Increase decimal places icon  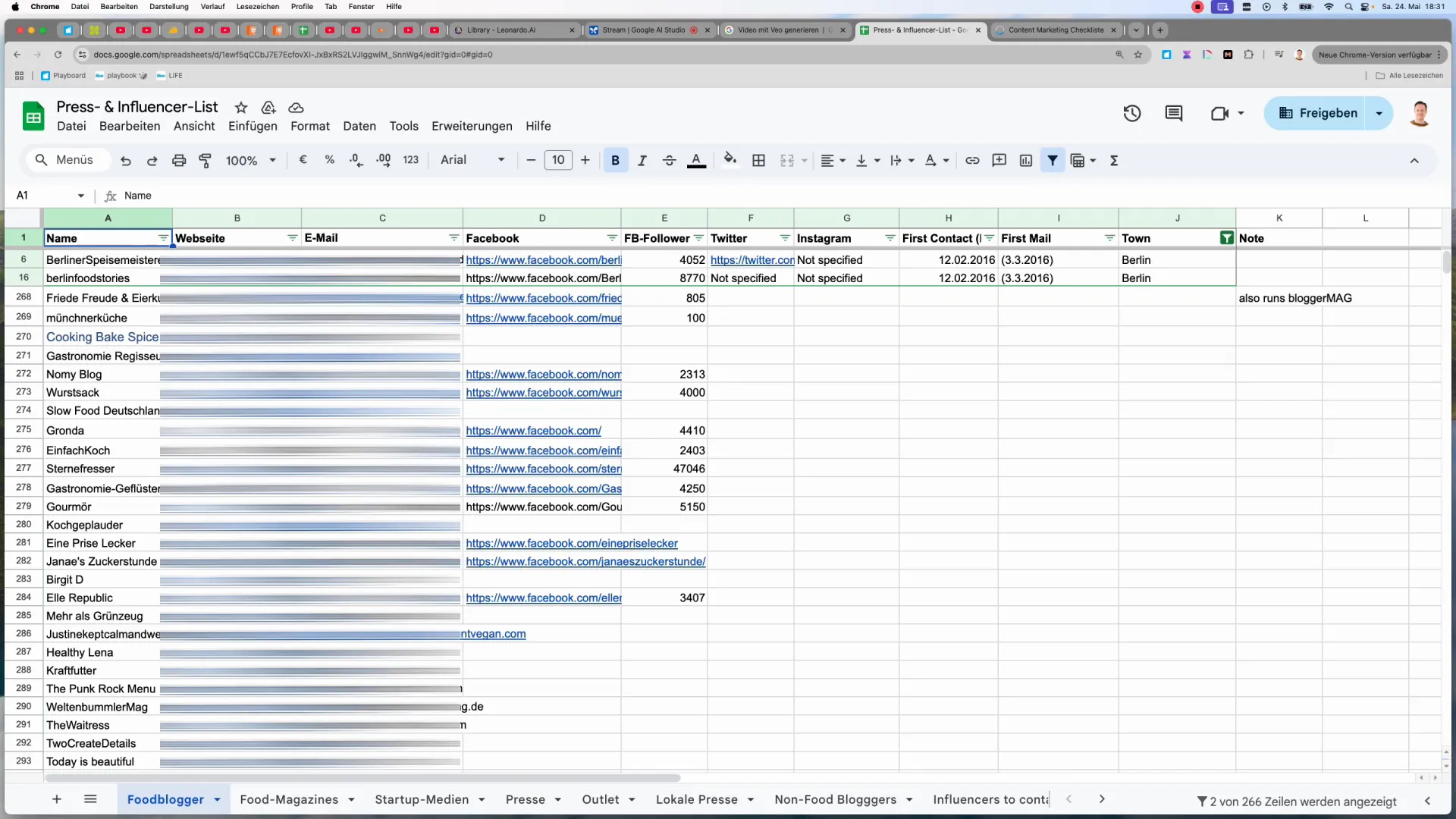[x=383, y=160]
